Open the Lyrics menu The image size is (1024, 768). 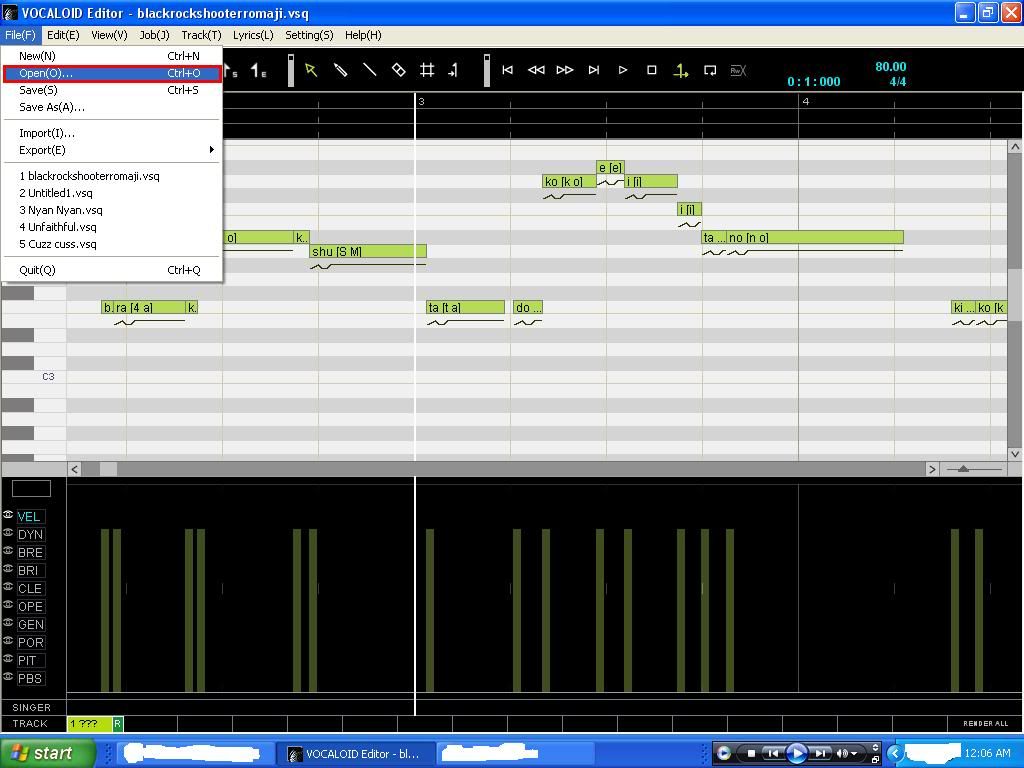click(253, 35)
